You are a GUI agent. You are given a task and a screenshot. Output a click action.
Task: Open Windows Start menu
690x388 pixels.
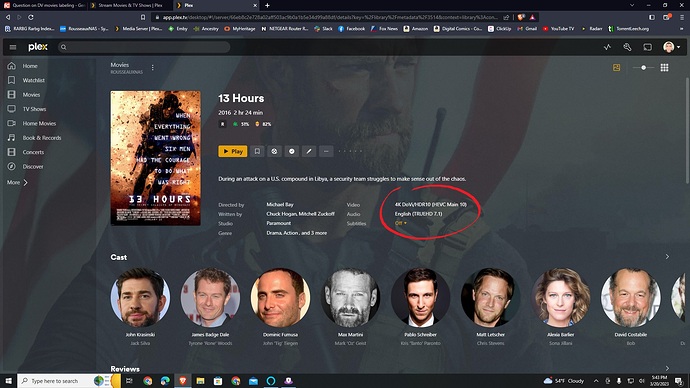coord(8,381)
